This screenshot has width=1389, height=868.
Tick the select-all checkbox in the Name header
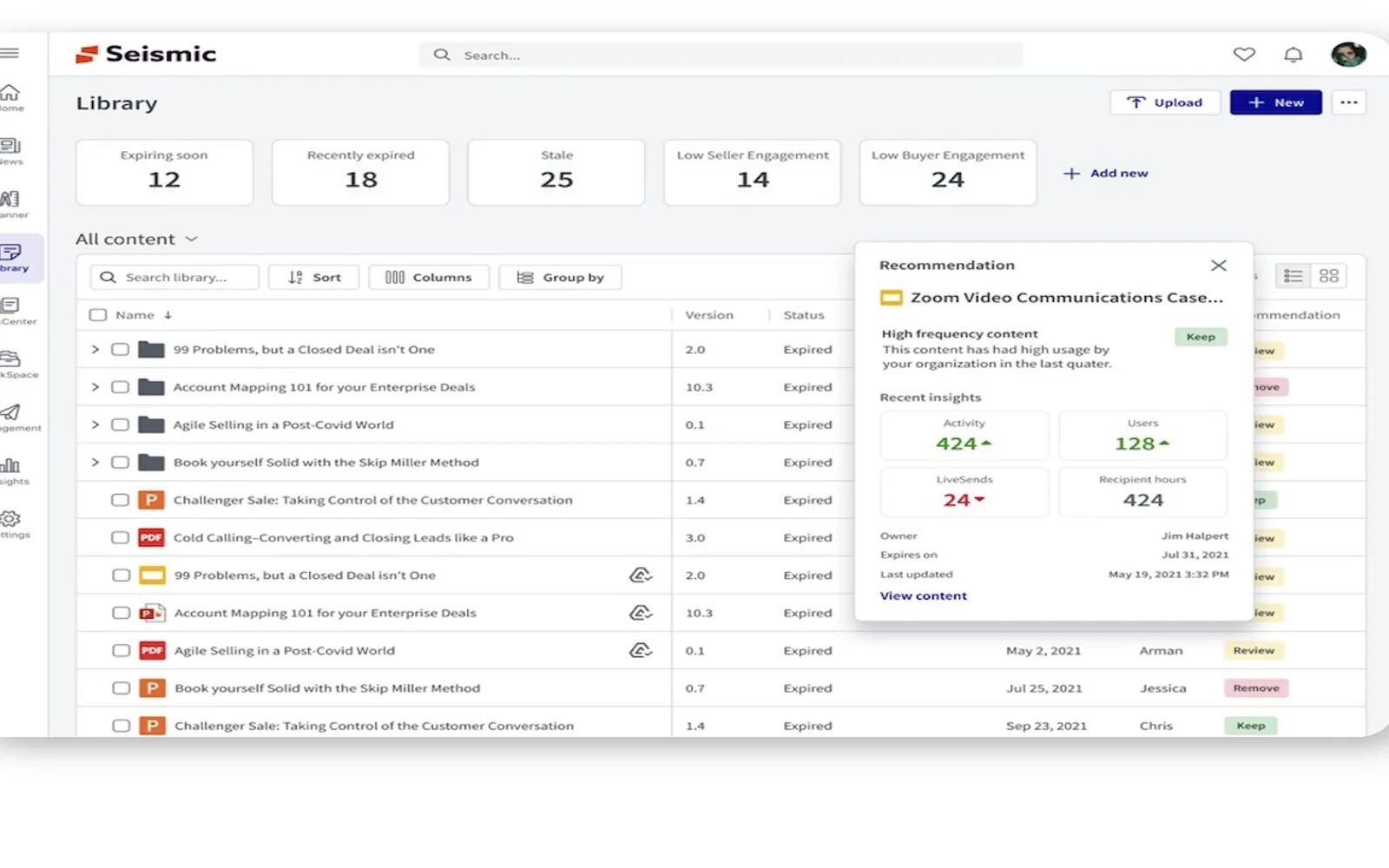pyautogui.click(x=98, y=315)
